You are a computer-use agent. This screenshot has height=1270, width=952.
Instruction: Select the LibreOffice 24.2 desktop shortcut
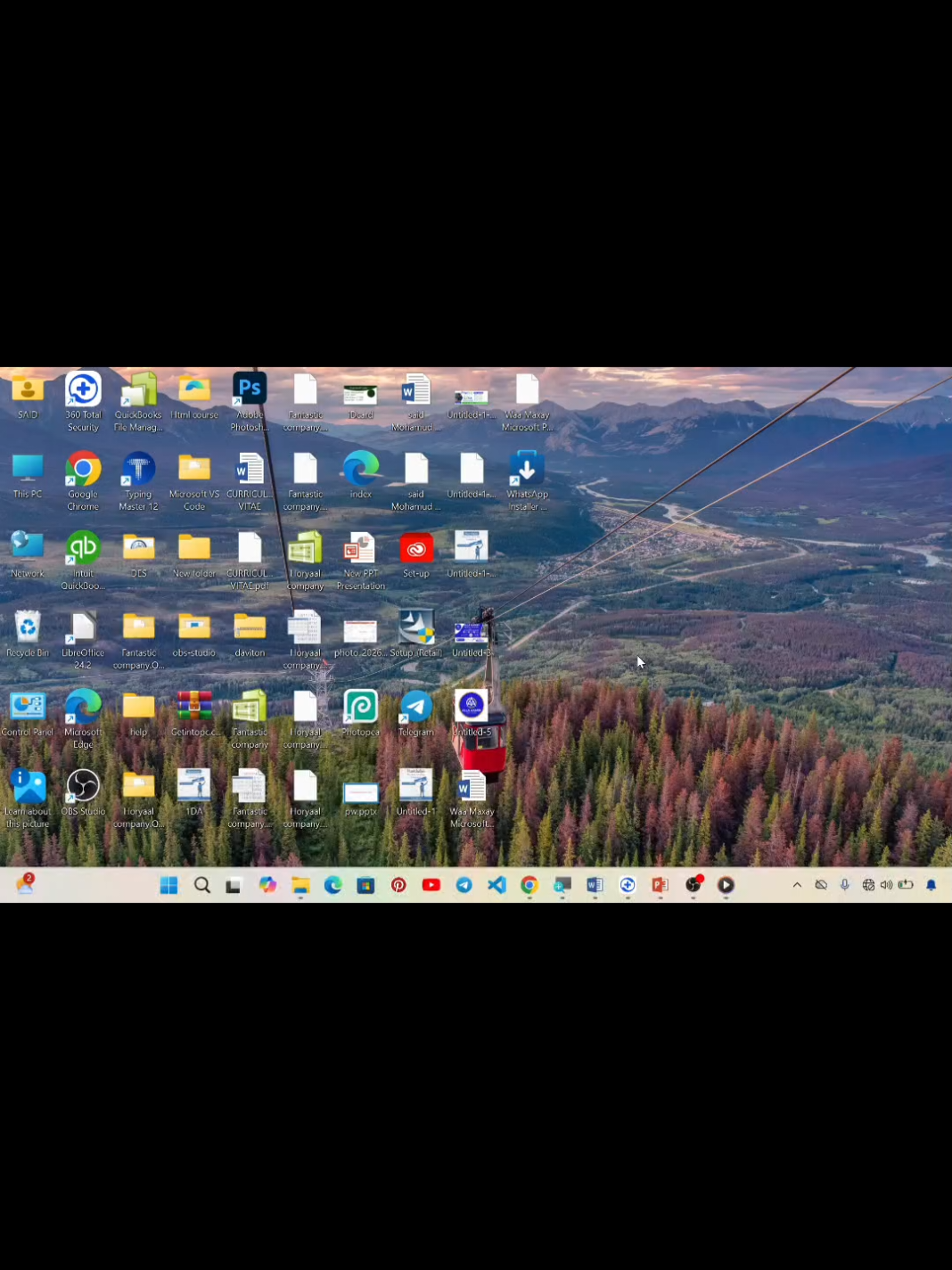point(83,640)
